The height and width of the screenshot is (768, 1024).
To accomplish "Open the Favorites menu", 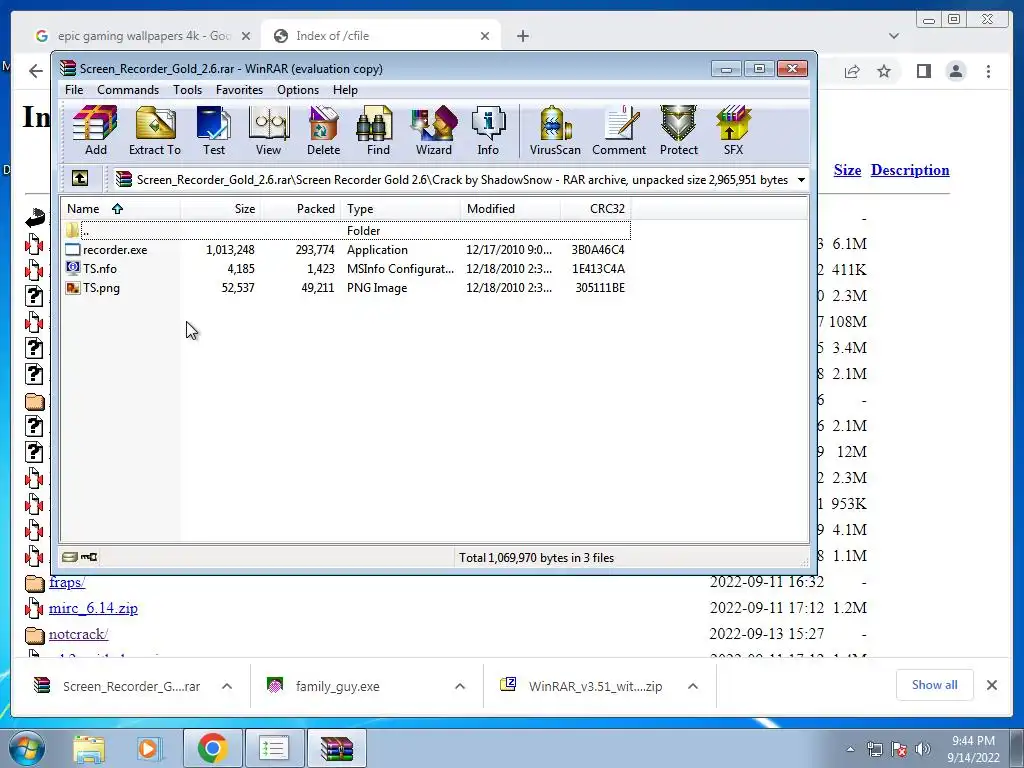I will click(x=239, y=89).
